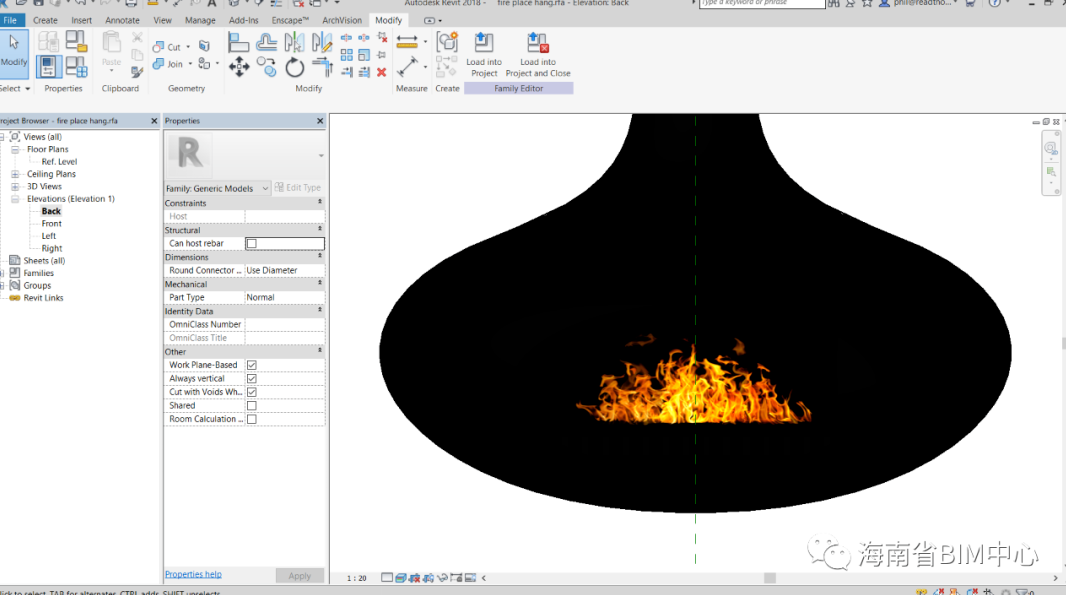Expand the Ceiling Plans tree node
The image size is (1066, 595).
(16, 174)
